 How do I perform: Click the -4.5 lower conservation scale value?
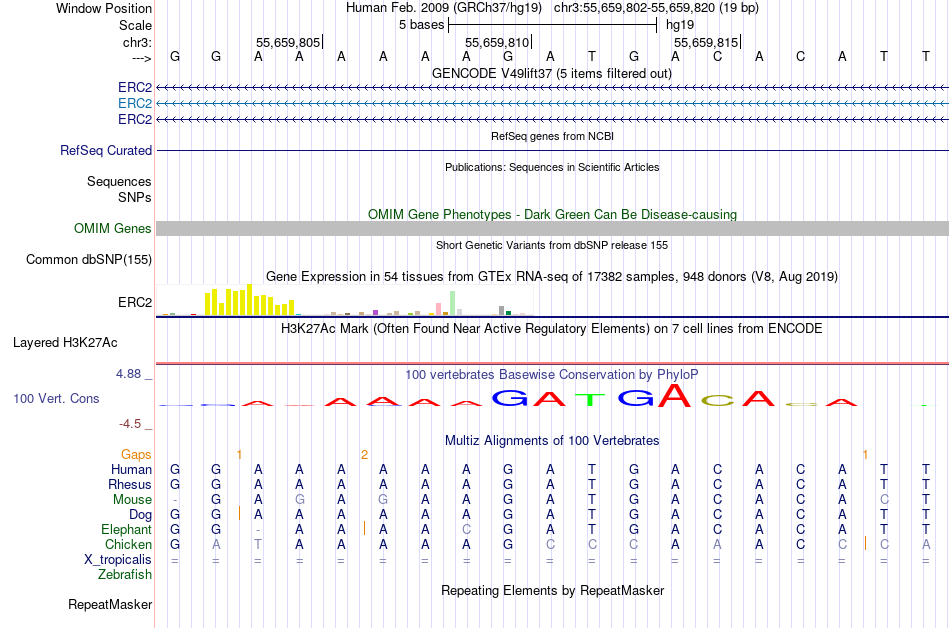[x=130, y=423]
